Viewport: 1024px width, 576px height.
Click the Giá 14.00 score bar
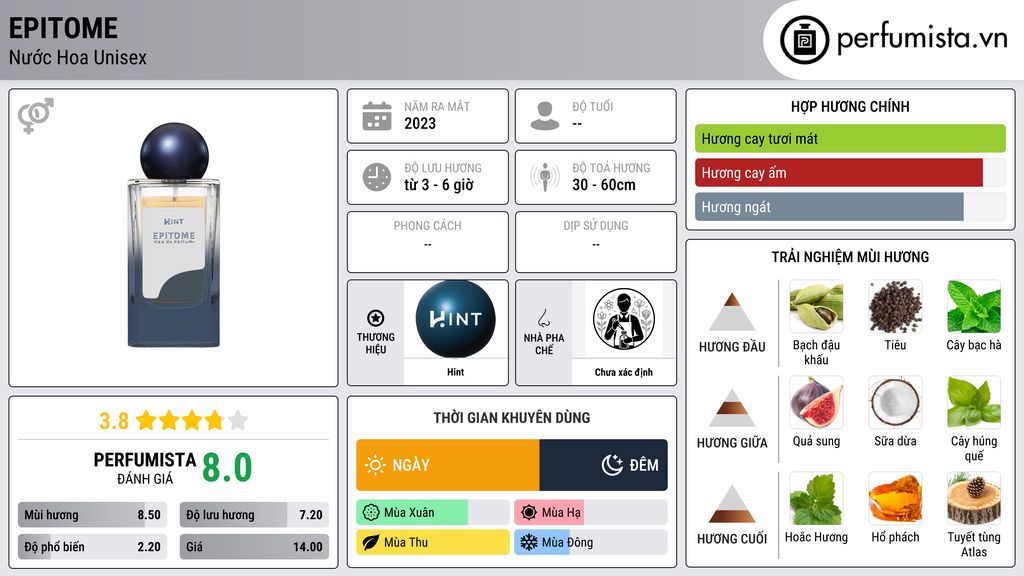click(254, 547)
